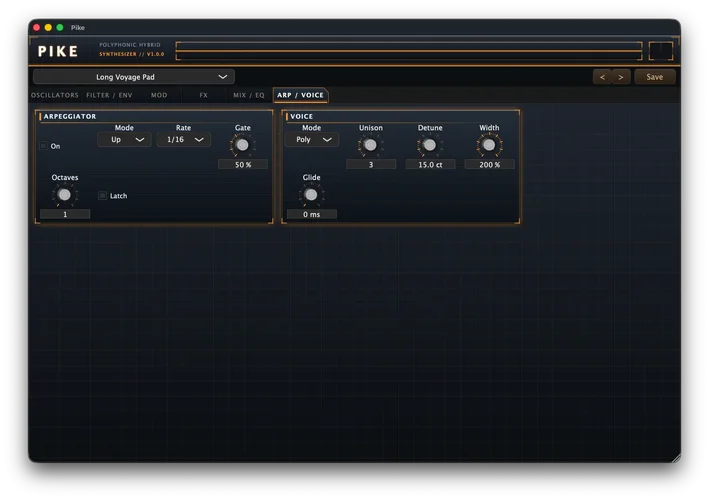Click the Pike window title text
The height and width of the screenshot is (500, 709).
[78, 28]
